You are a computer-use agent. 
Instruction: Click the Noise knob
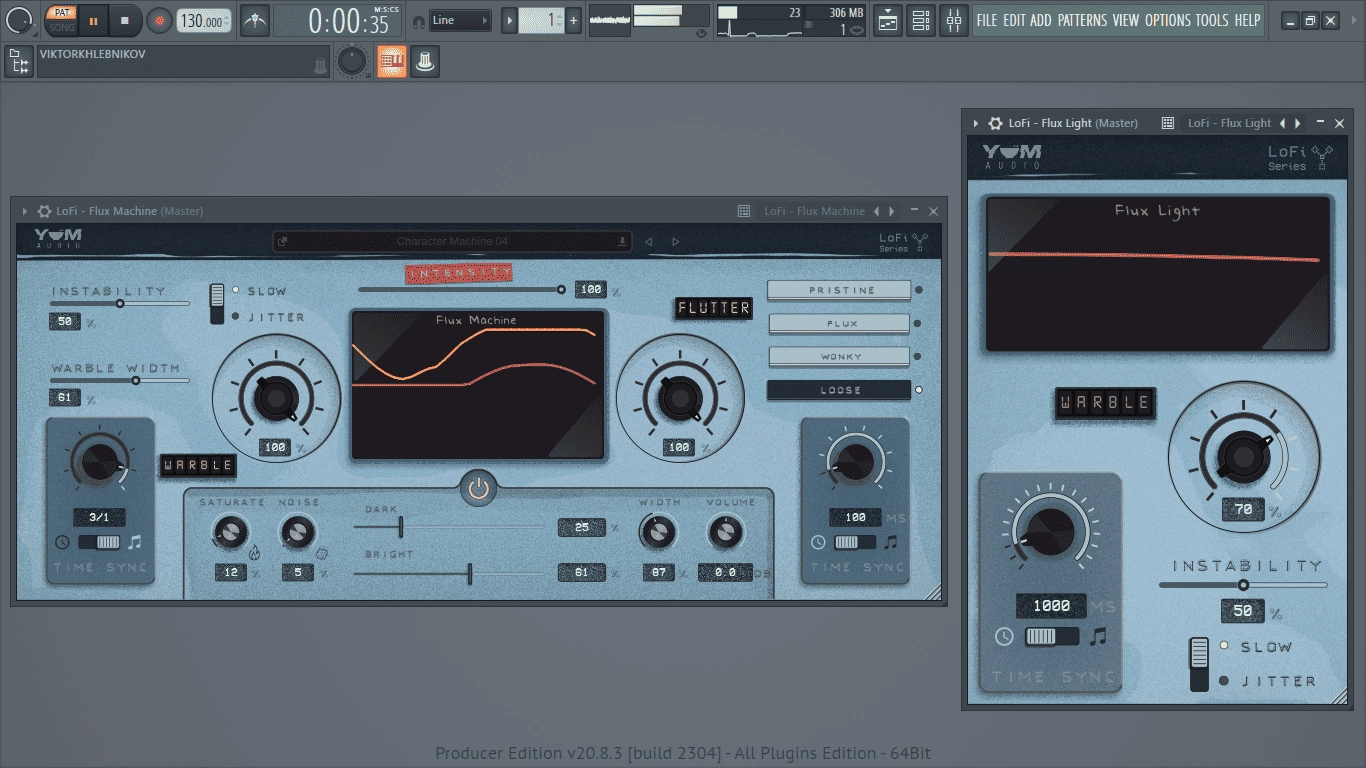[x=297, y=532]
